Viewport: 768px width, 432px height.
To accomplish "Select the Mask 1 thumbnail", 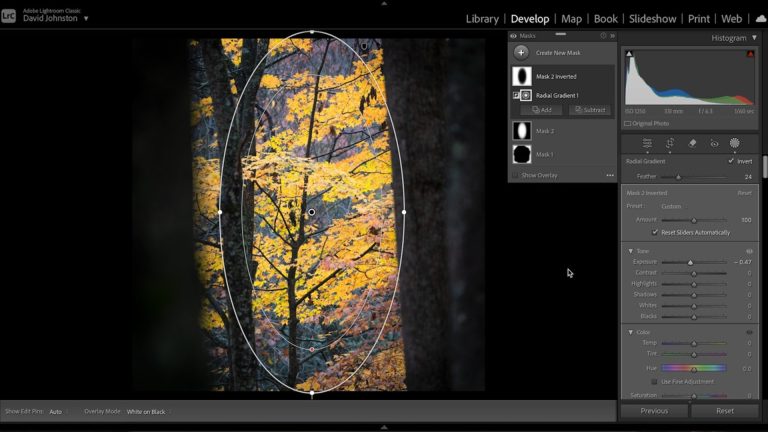I will (521, 154).
